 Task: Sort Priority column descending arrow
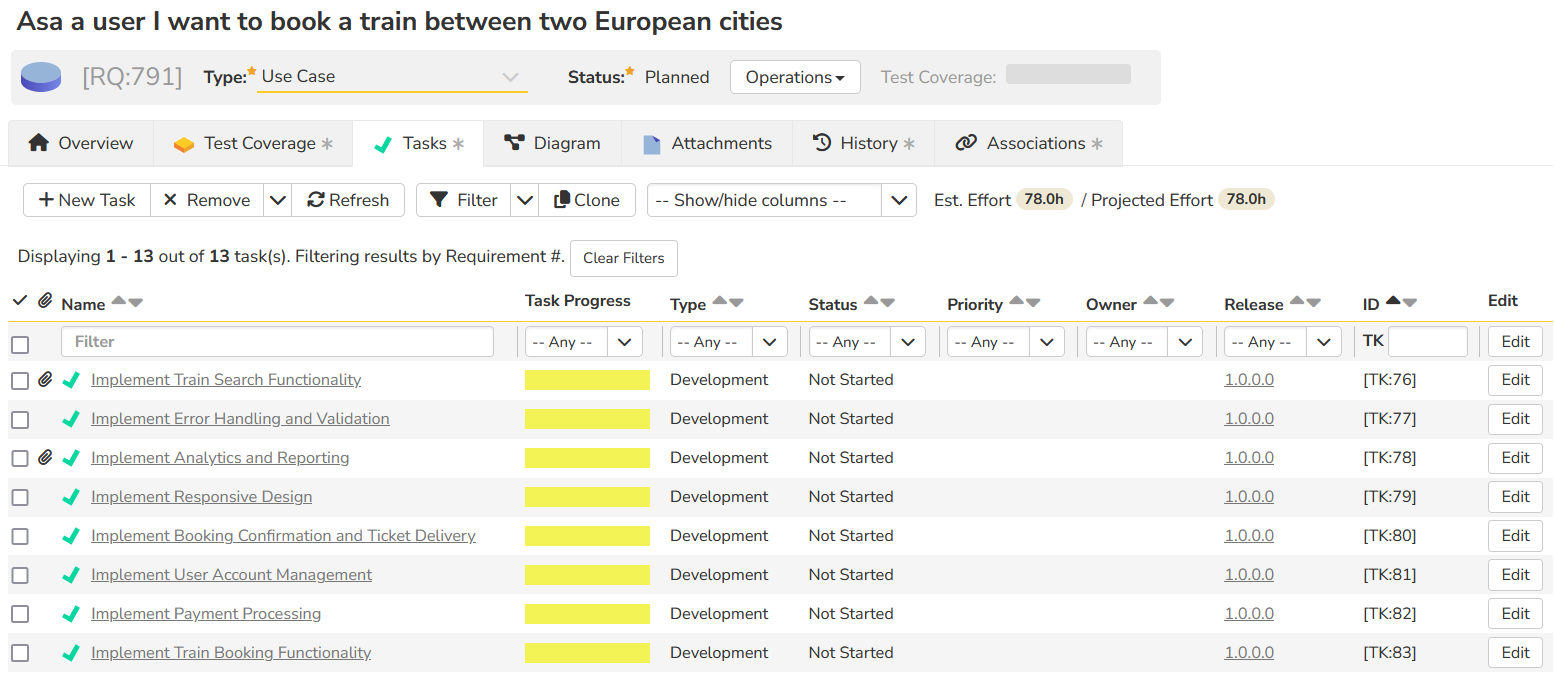coord(1033,304)
